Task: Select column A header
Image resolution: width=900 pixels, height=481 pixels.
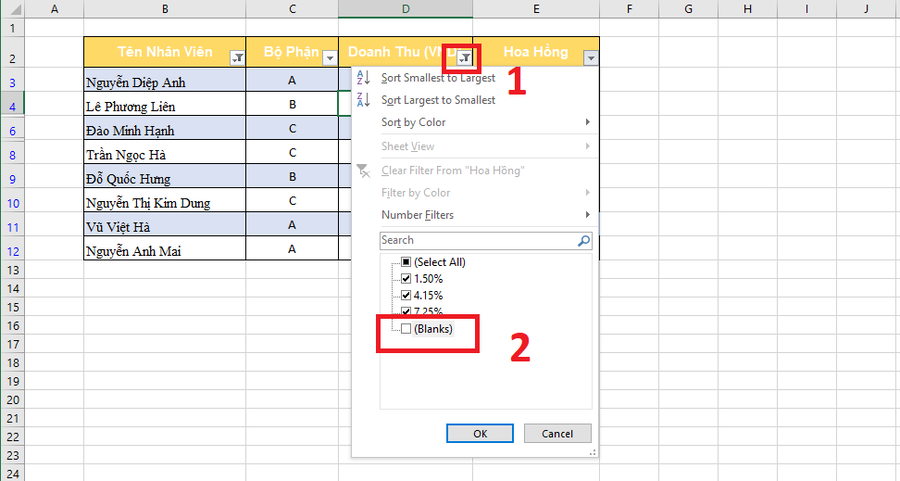Action: pyautogui.click(x=55, y=9)
